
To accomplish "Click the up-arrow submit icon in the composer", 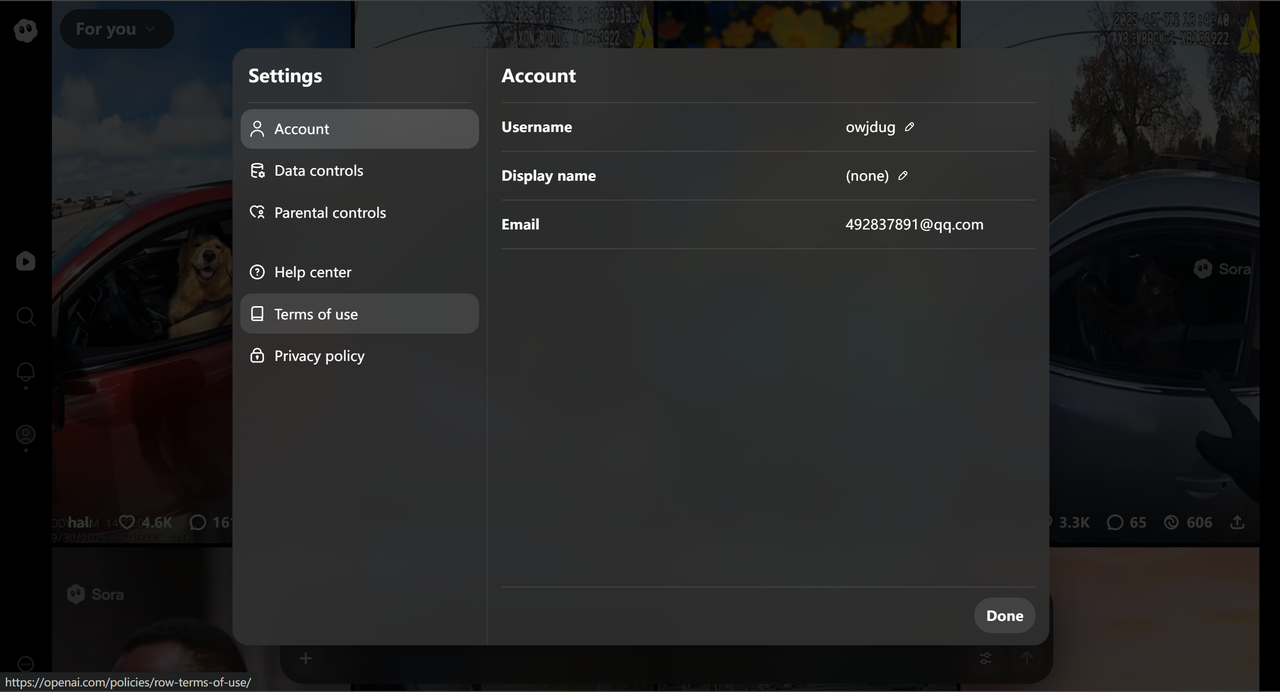I will (1026, 658).
